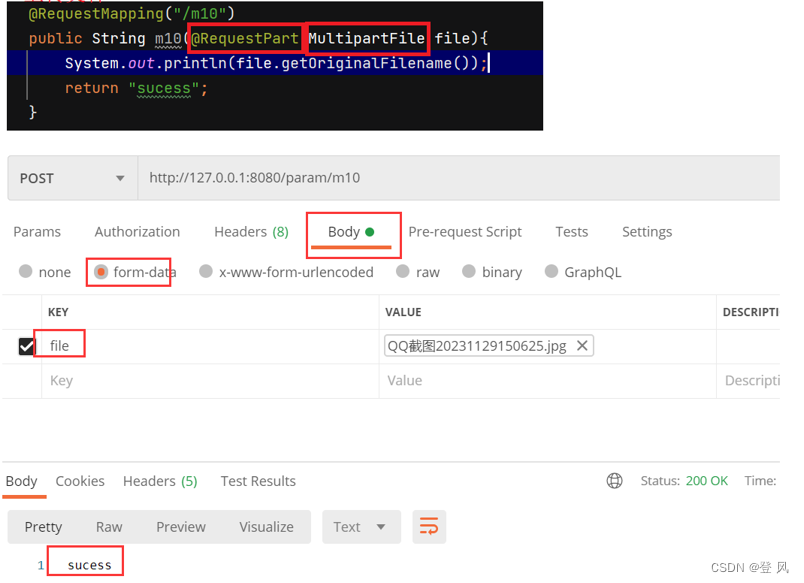Screen dimensions: 804x583
Task: Open the Params tab
Action: tap(37, 232)
